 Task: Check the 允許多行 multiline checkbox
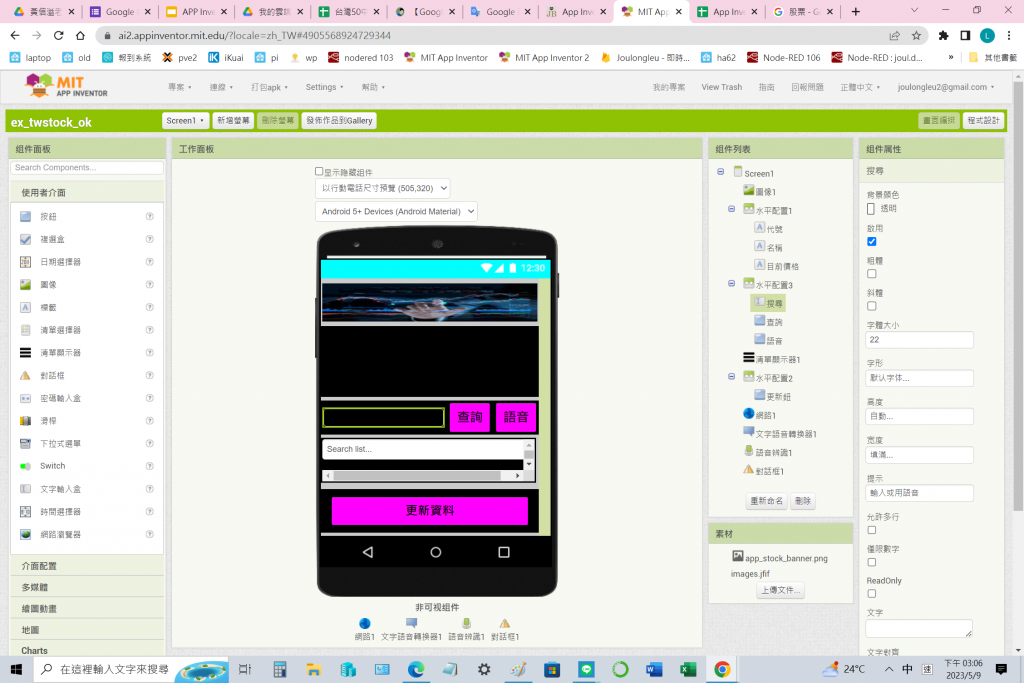[x=872, y=530]
